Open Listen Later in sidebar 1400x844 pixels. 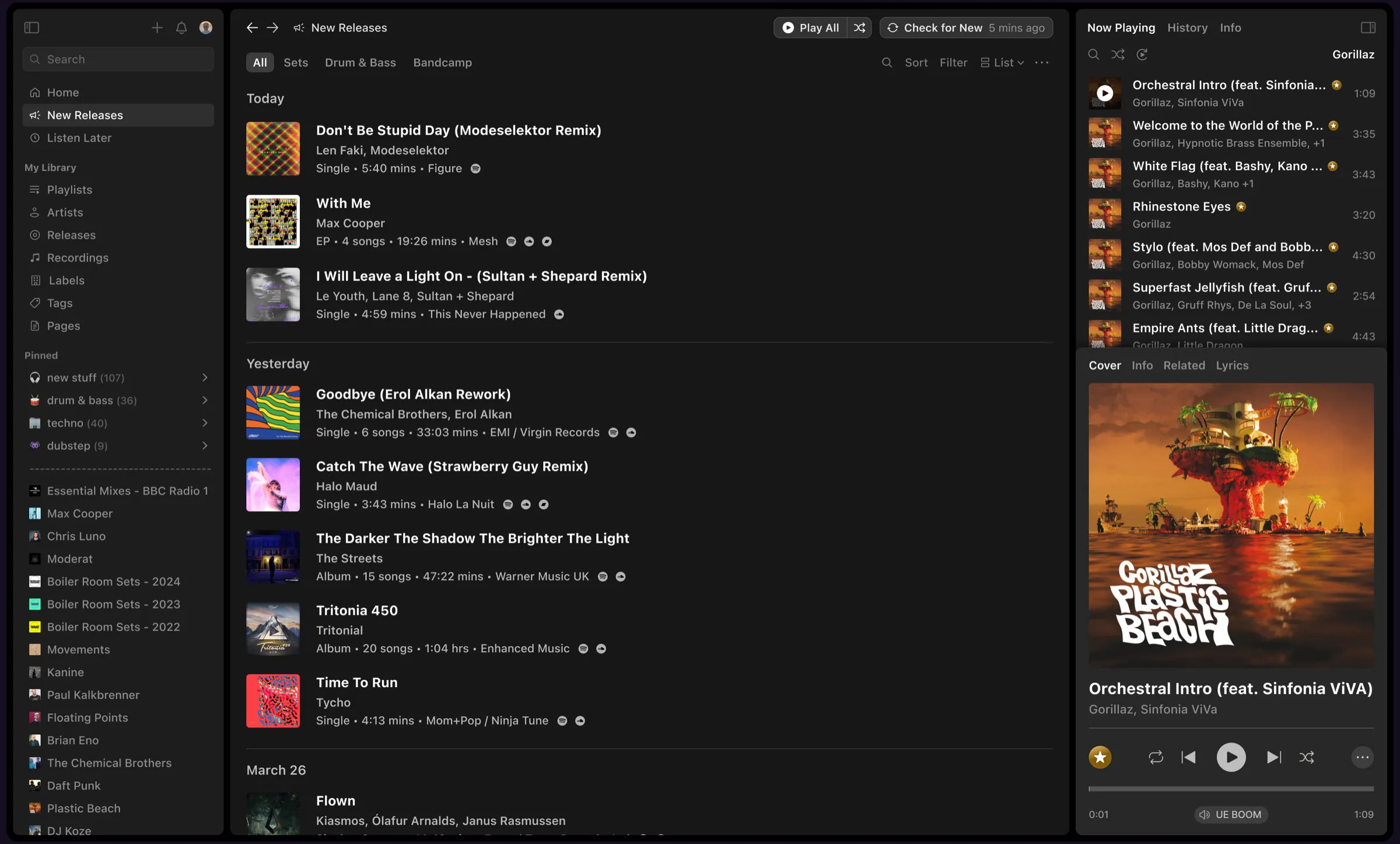pyautogui.click(x=118, y=138)
